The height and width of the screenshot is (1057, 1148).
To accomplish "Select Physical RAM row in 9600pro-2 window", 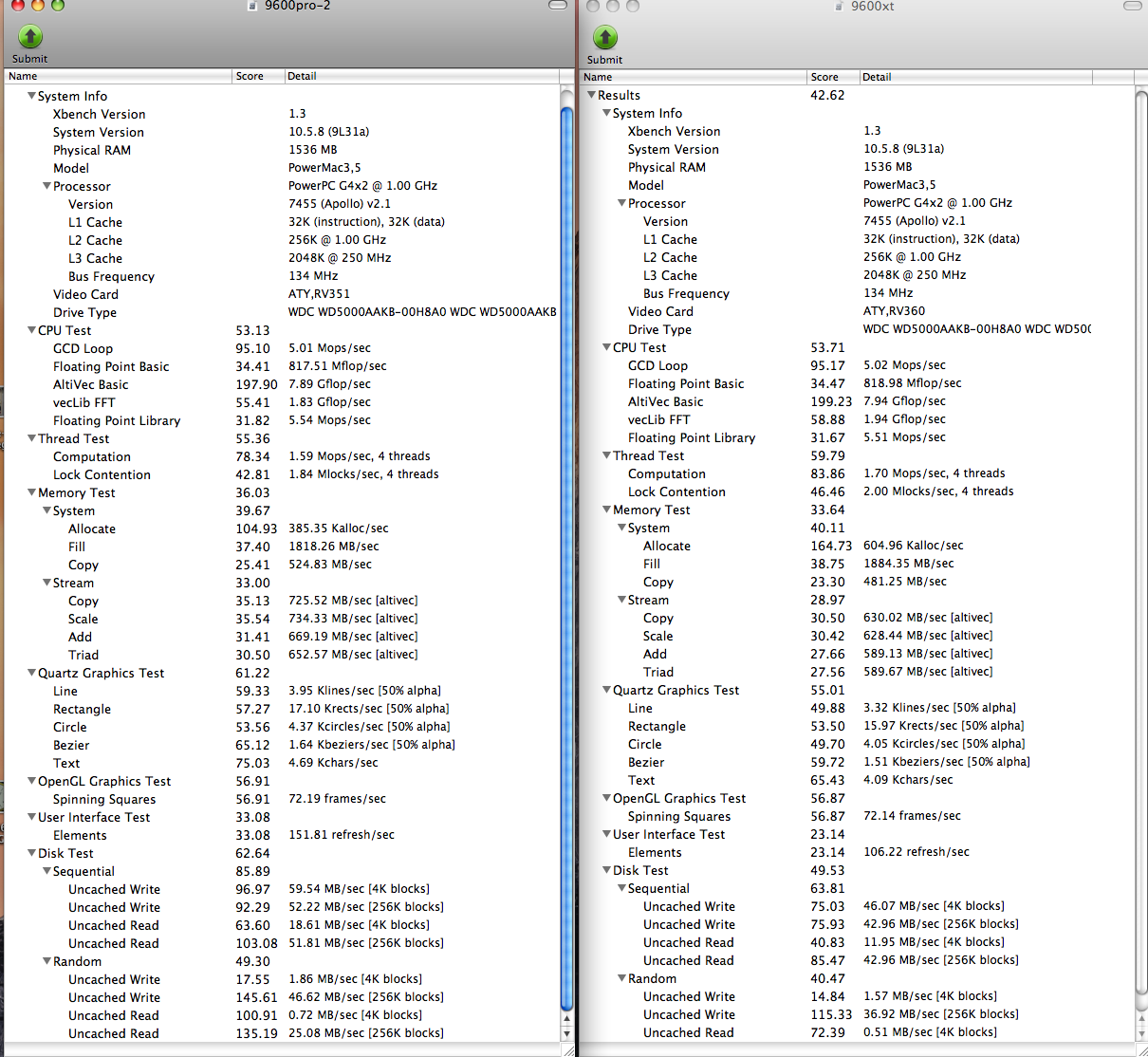I will pos(282,150).
